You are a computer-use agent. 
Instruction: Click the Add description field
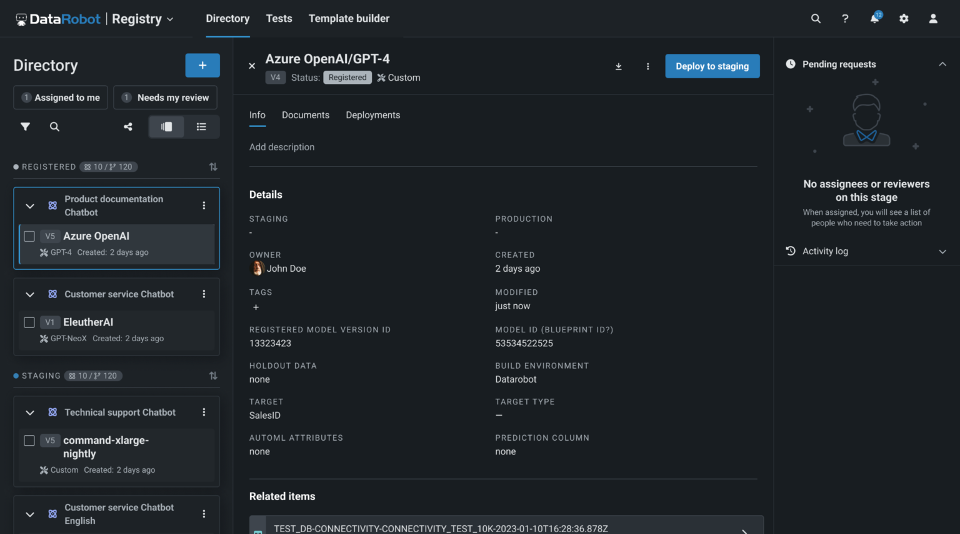click(x=282, y=147)
